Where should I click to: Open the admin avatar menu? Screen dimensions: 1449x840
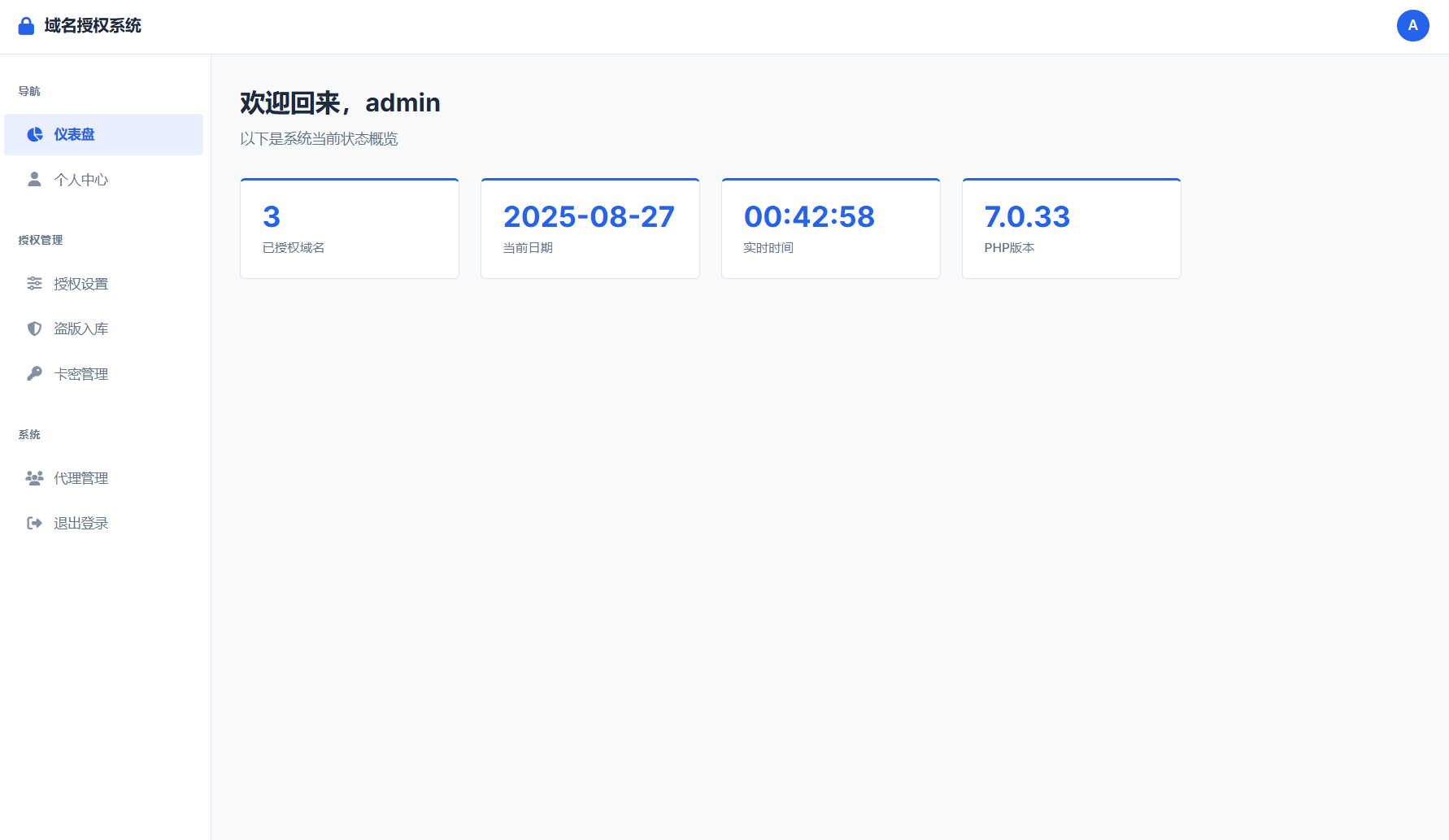tap(1412, 26)
